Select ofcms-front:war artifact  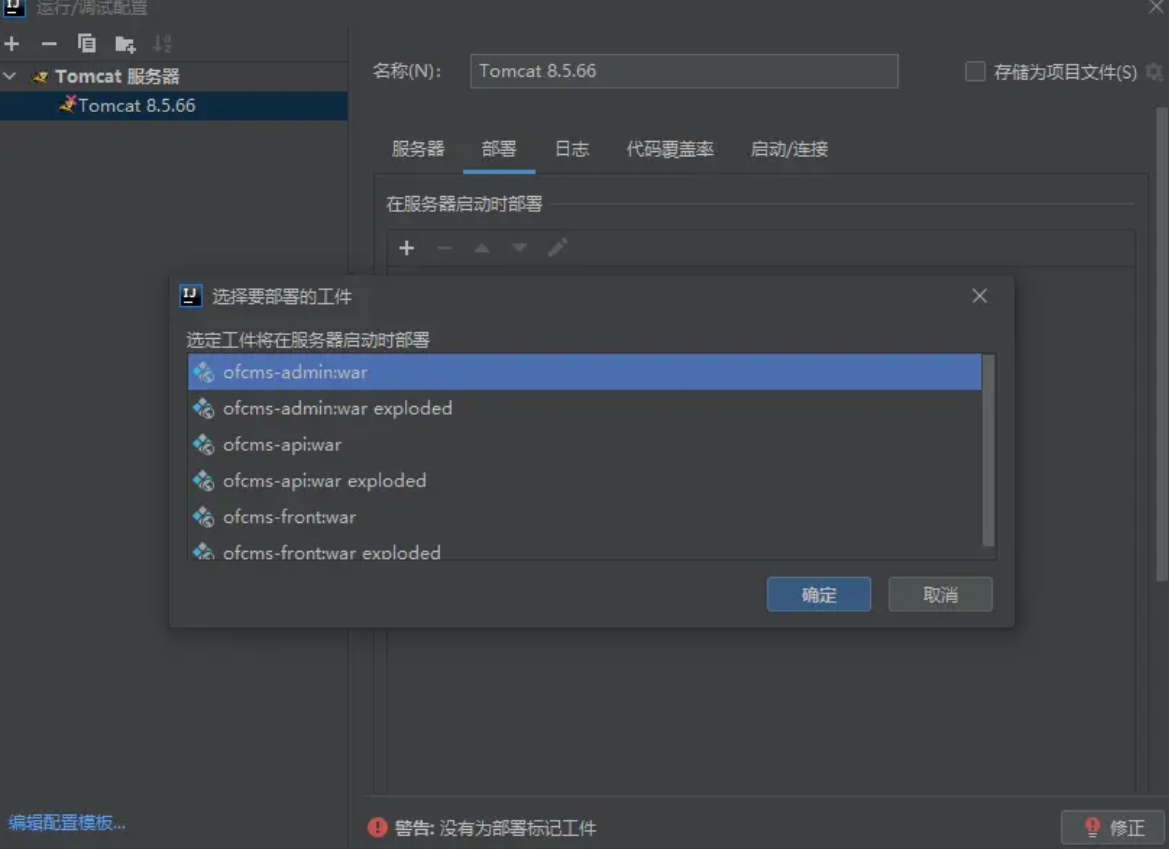(x=584, y=517)
